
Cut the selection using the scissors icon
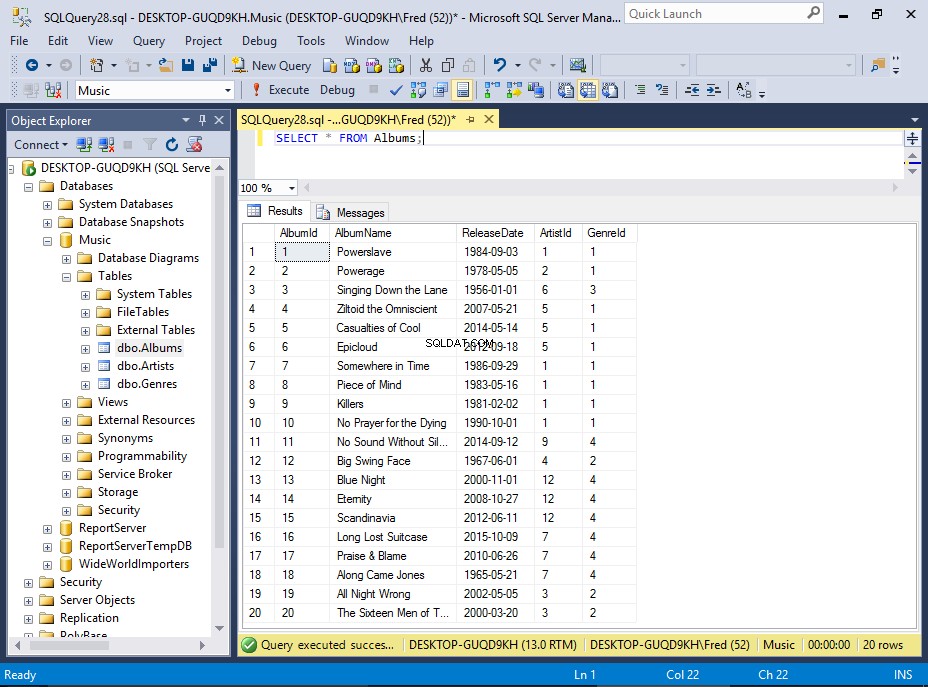click(426, 65)
